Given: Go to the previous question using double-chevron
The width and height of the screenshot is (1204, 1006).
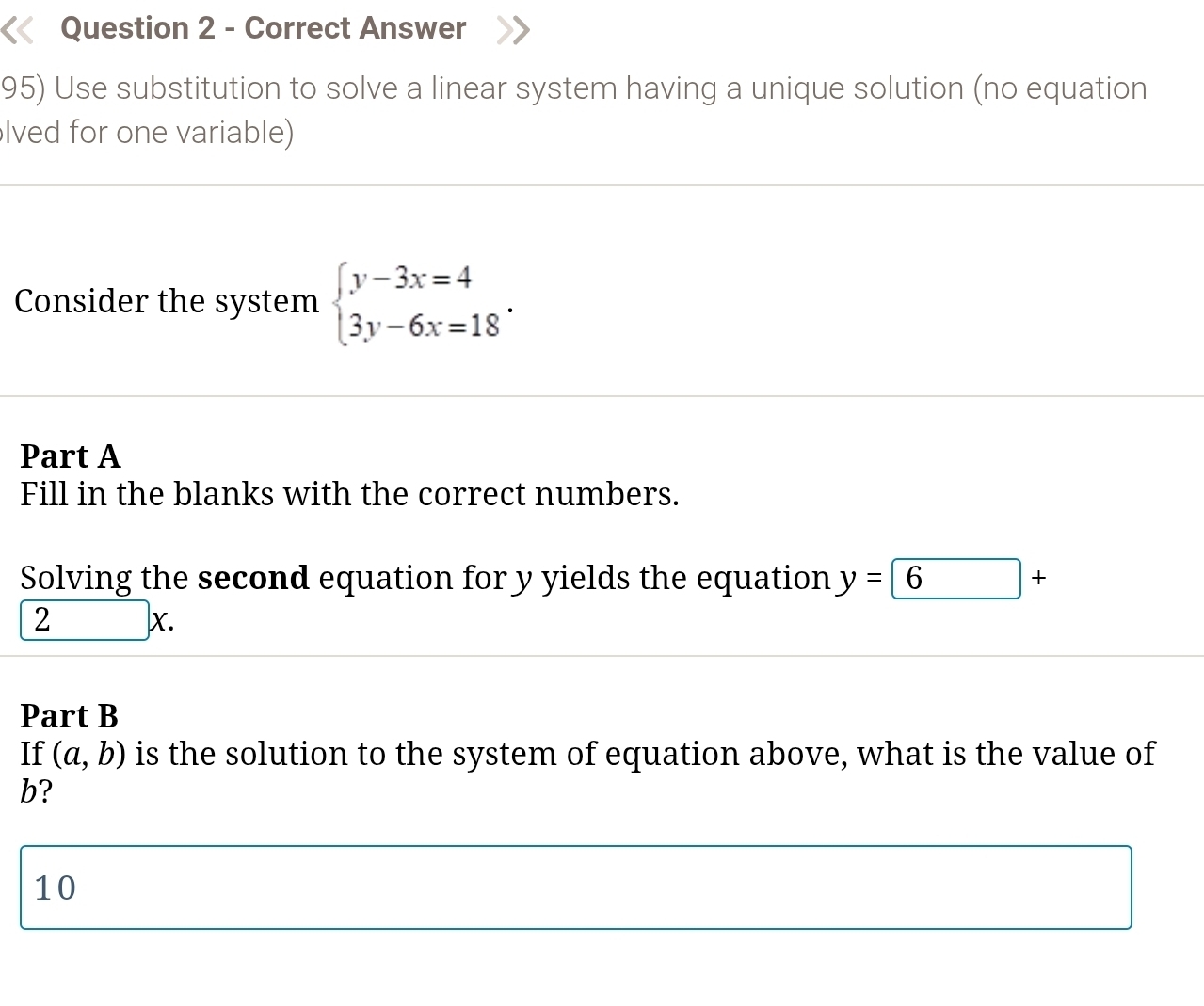Looking at the screenshot, I should [17, 30].
